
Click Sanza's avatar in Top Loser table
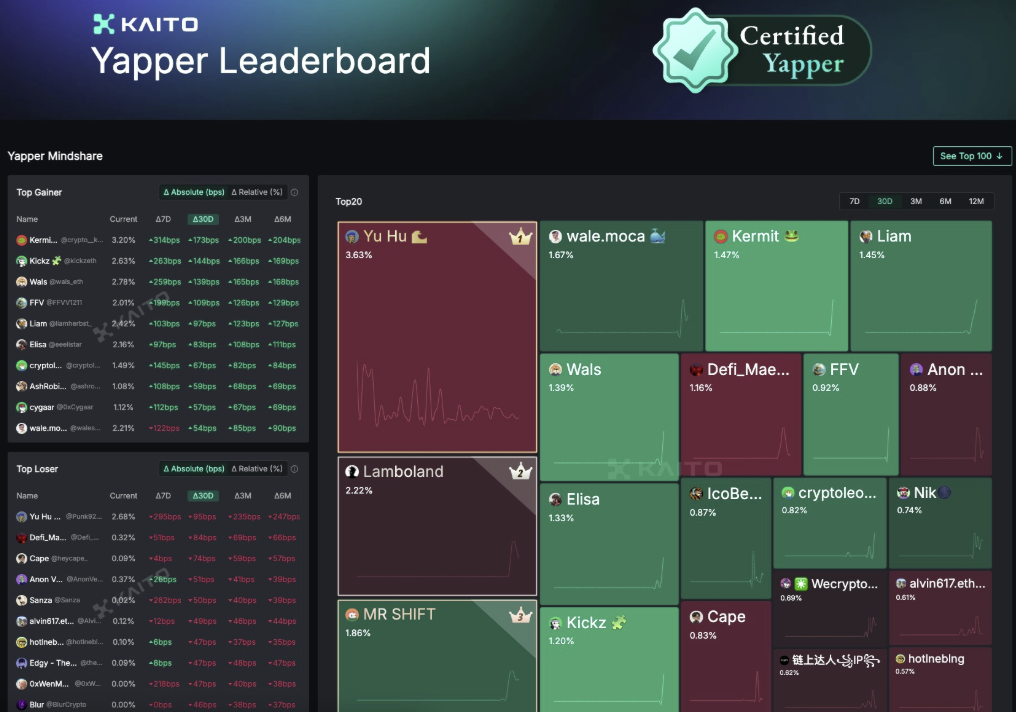tap(21, 601)
